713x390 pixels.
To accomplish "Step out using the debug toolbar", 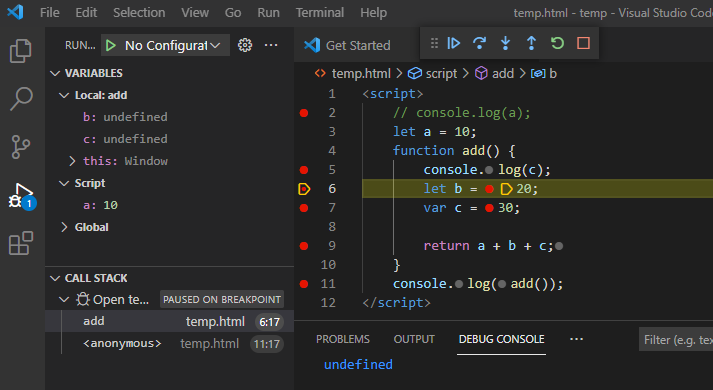I will tap(531, 43).
